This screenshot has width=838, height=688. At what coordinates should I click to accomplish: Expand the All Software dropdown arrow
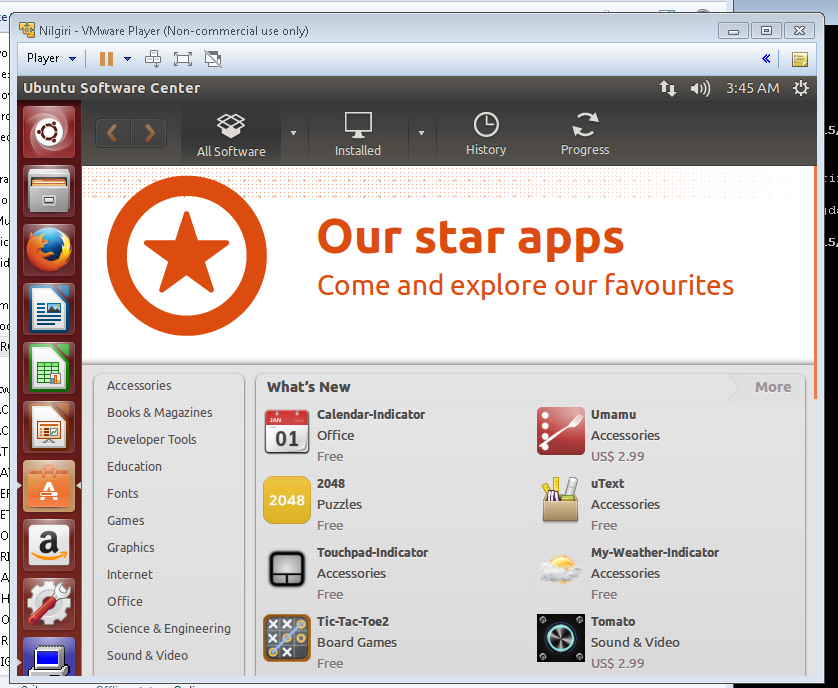point(293,133)
